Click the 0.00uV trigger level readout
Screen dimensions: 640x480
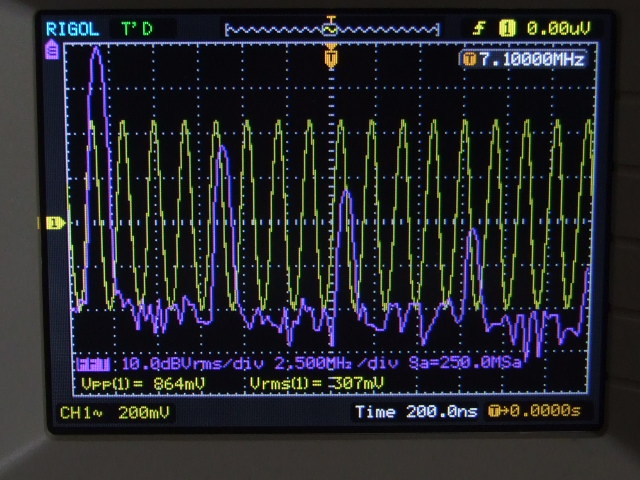point(553,29)
